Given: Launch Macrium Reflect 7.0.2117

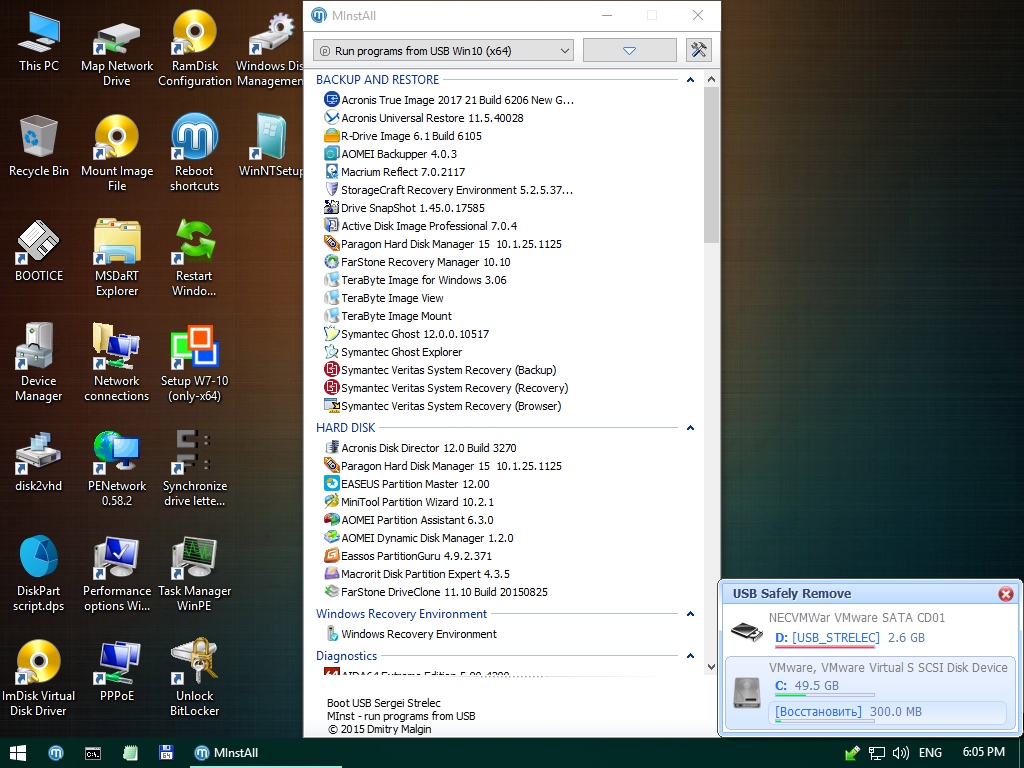Looking at the screenshot, I should [394, 172].
